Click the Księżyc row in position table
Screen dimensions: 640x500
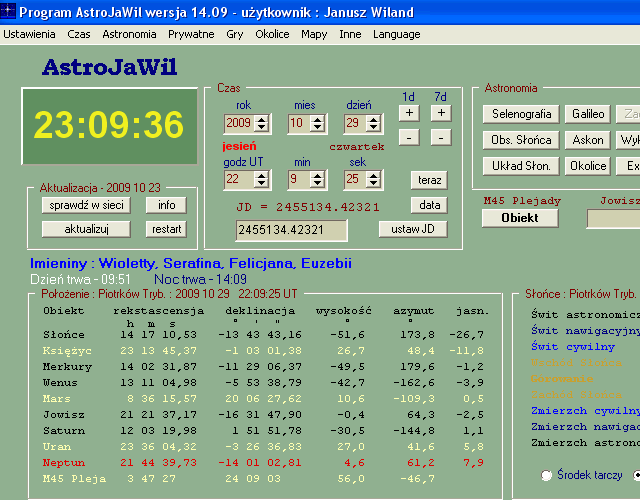click(263, 351)
